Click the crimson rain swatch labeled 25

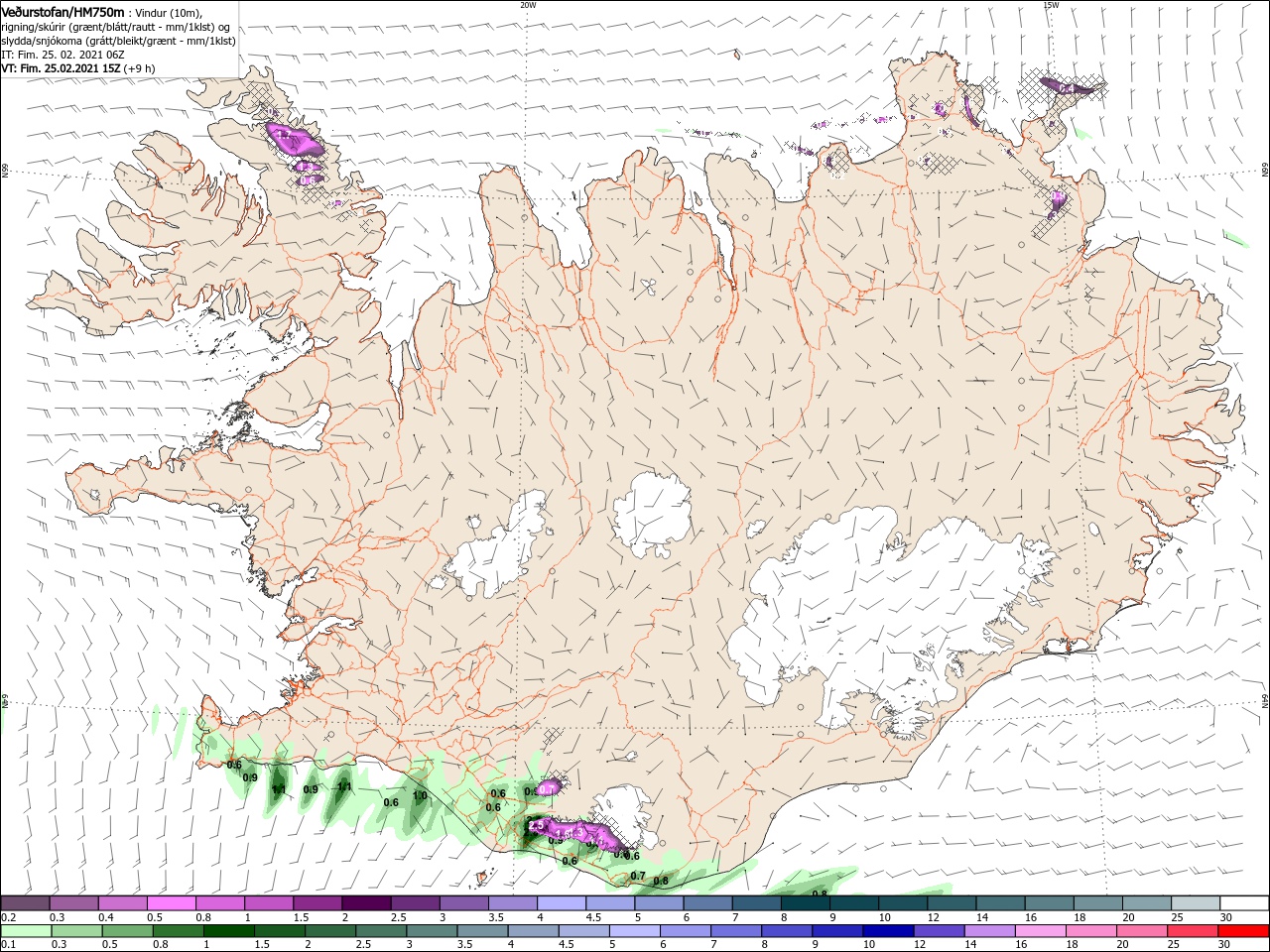(x=1193, y=930)
